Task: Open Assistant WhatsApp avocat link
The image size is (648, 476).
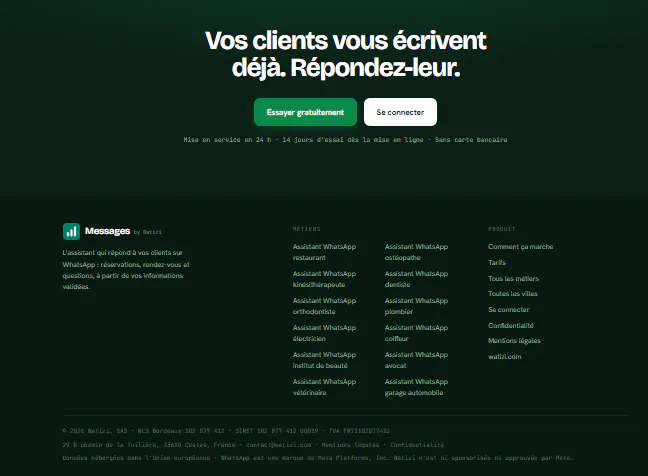Action: click(x=416, y=360)
